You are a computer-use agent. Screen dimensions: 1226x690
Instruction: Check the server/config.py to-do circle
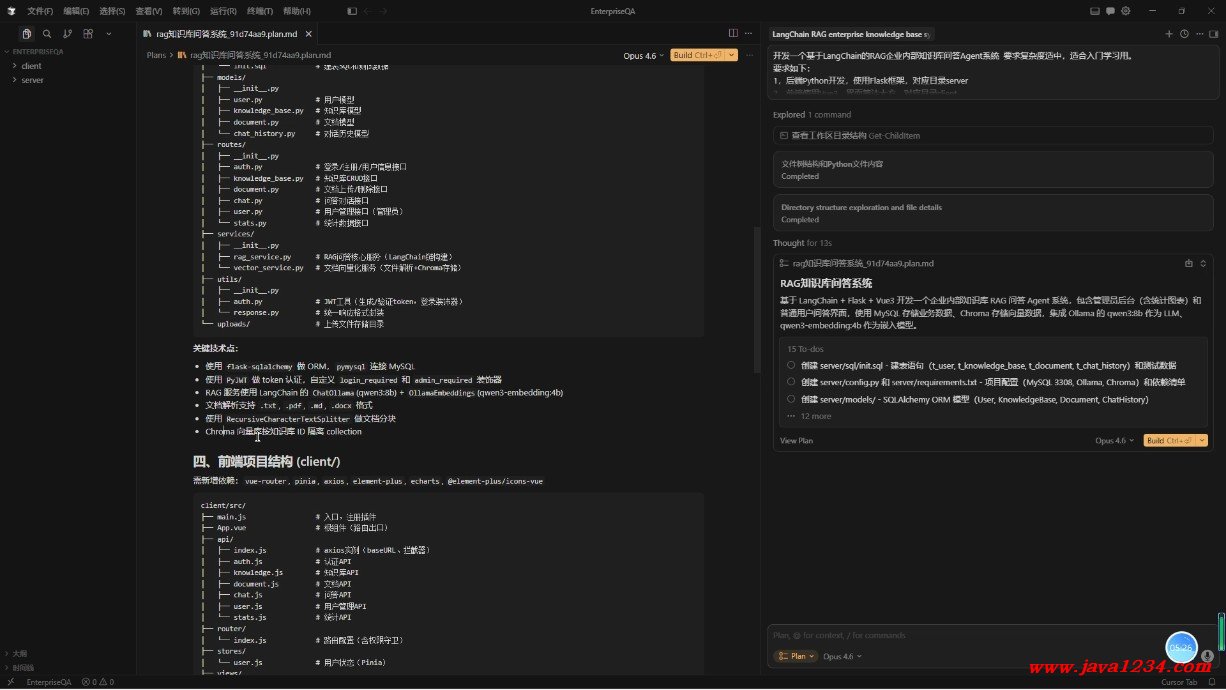[791, 382]
